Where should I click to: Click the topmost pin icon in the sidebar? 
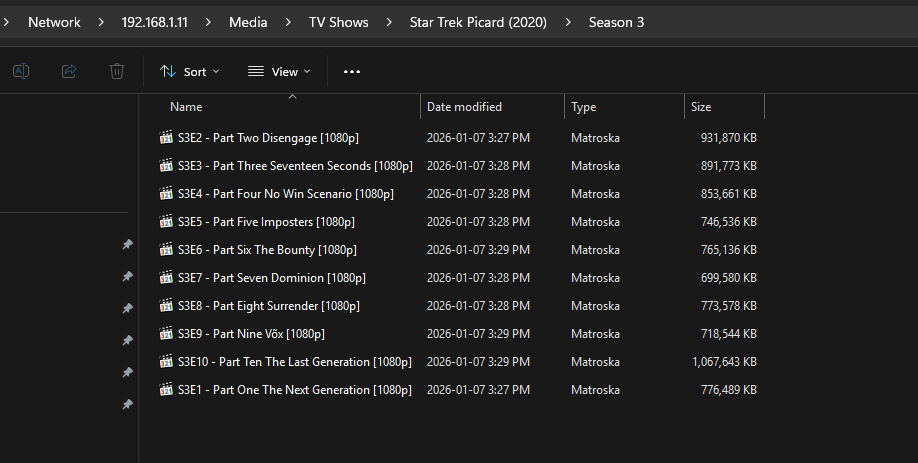point(127,244)
